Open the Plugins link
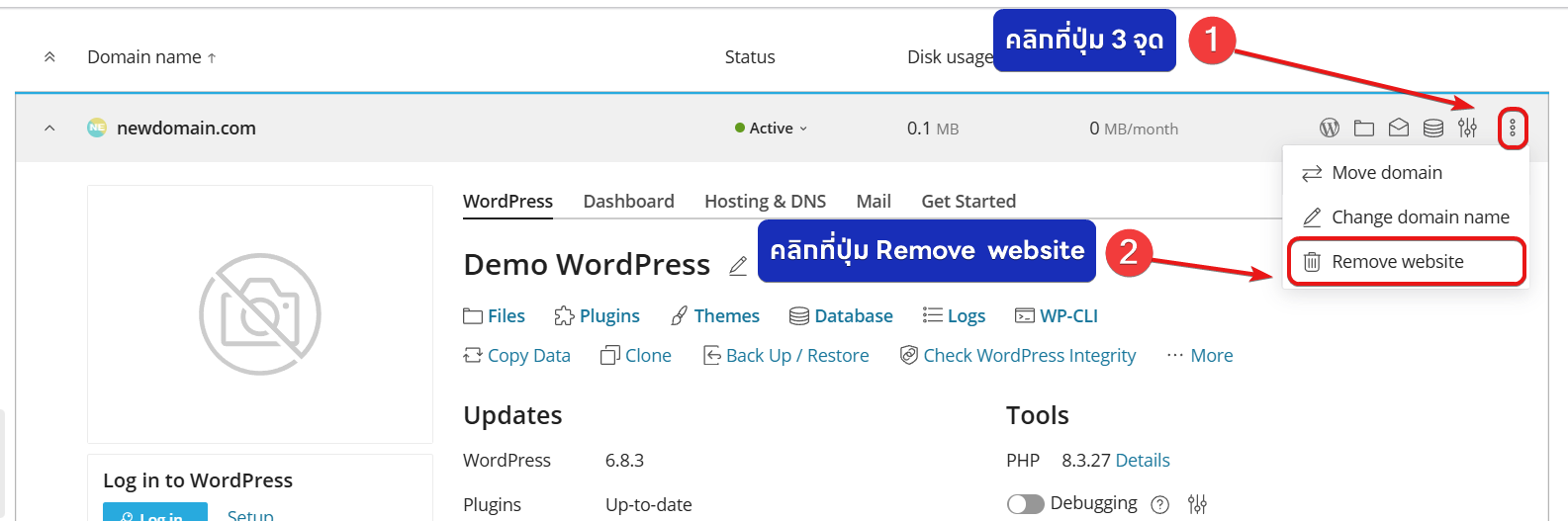This screenshot has height=521, width=1568. (x=597, y=316)
